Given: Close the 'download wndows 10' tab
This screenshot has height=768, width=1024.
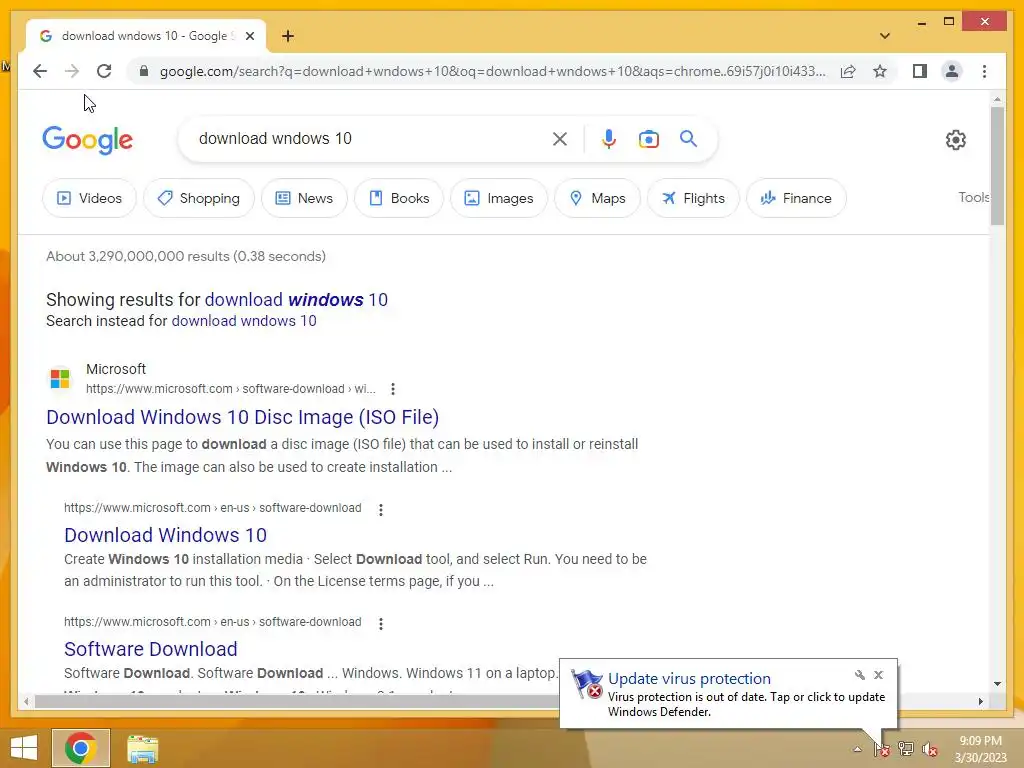Looking at the screenshot, I should coord(249,36).
